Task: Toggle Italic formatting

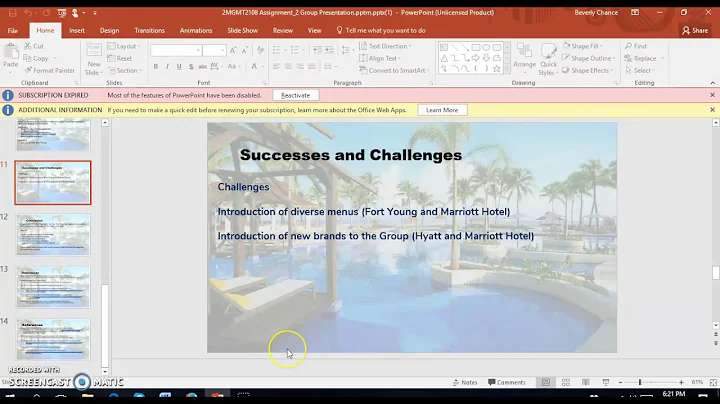Action: 167,67
